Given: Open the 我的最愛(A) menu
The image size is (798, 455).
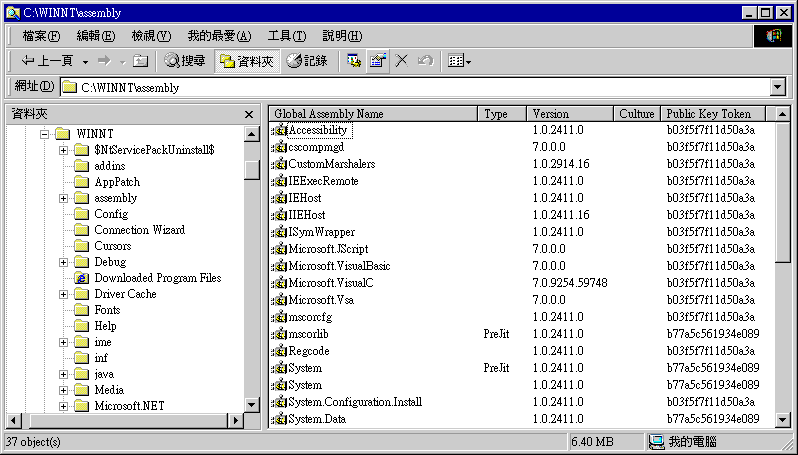Looking at the screenshot, I should [219, 36].
